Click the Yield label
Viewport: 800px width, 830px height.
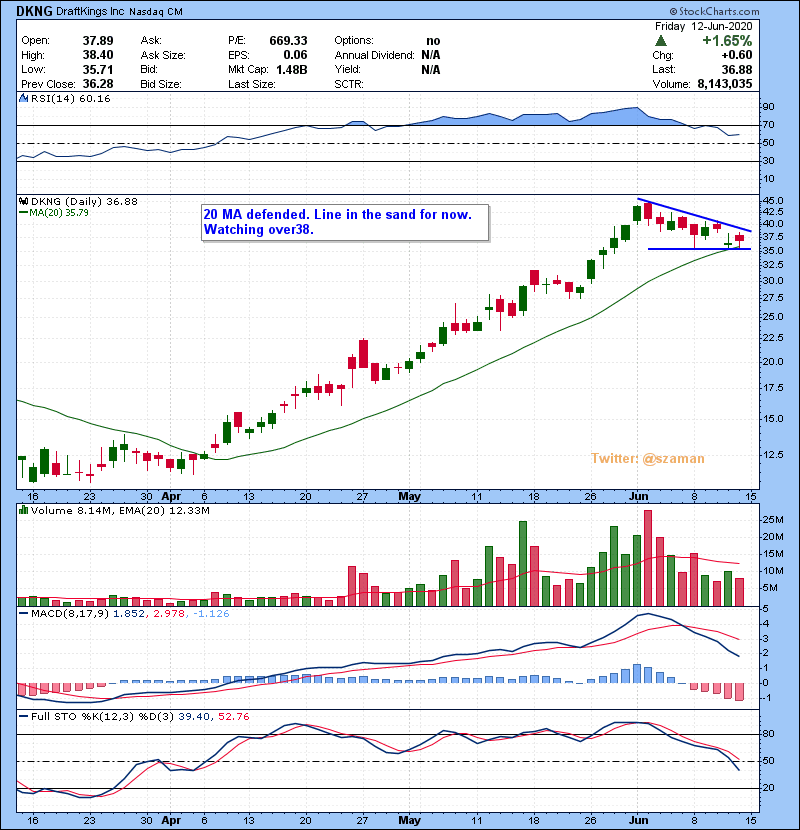pyautogui.click(x=347, y=69)
